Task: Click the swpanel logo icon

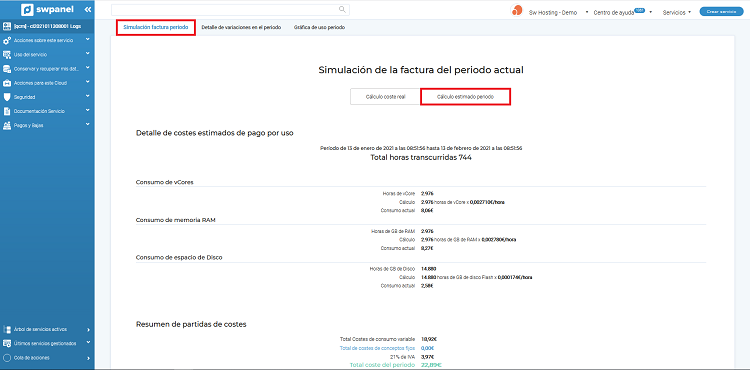Action: pyautogui.click(x=28, y=10)
